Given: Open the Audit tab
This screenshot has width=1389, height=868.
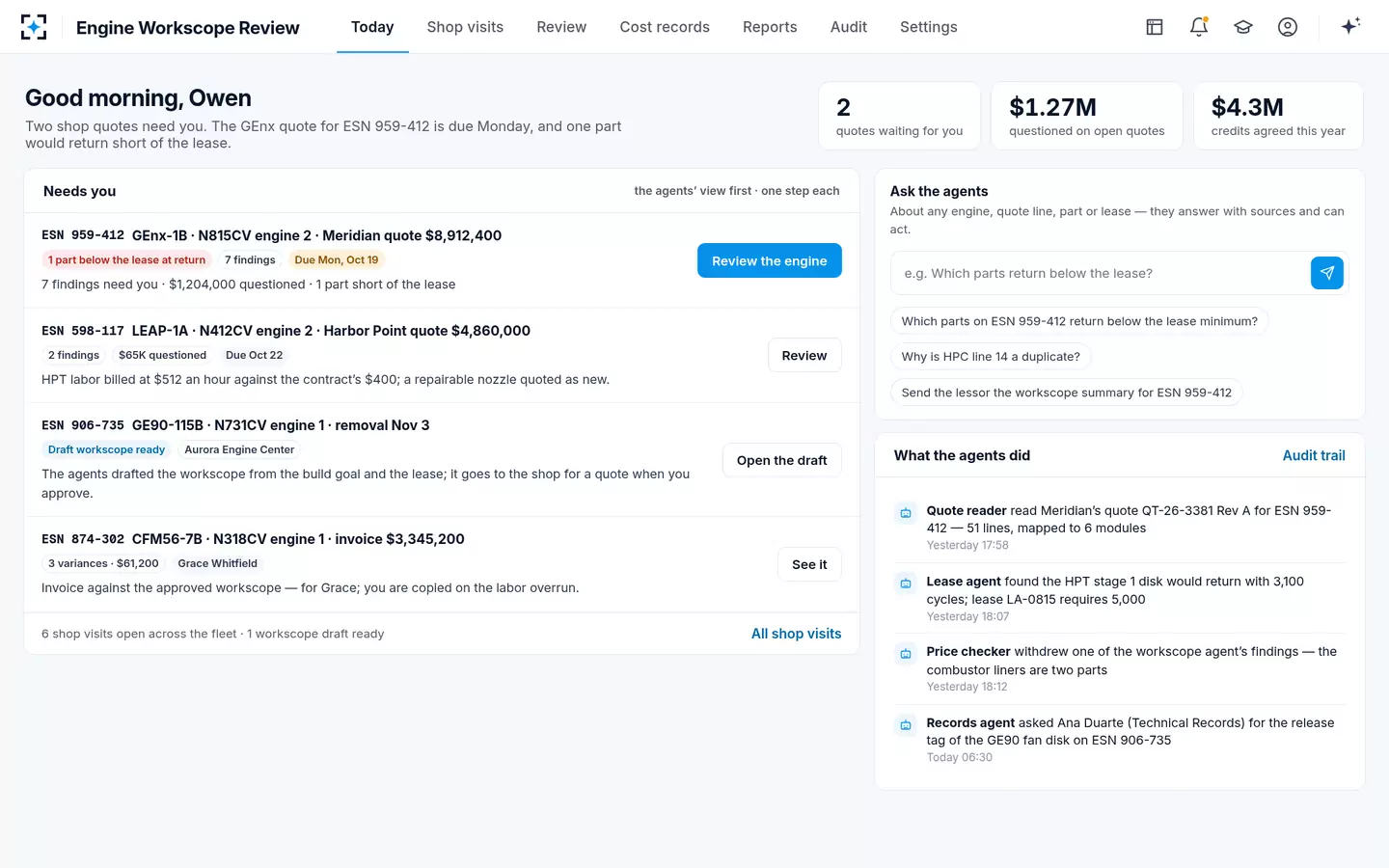Looking at the screenshot, I should (849, 27).
